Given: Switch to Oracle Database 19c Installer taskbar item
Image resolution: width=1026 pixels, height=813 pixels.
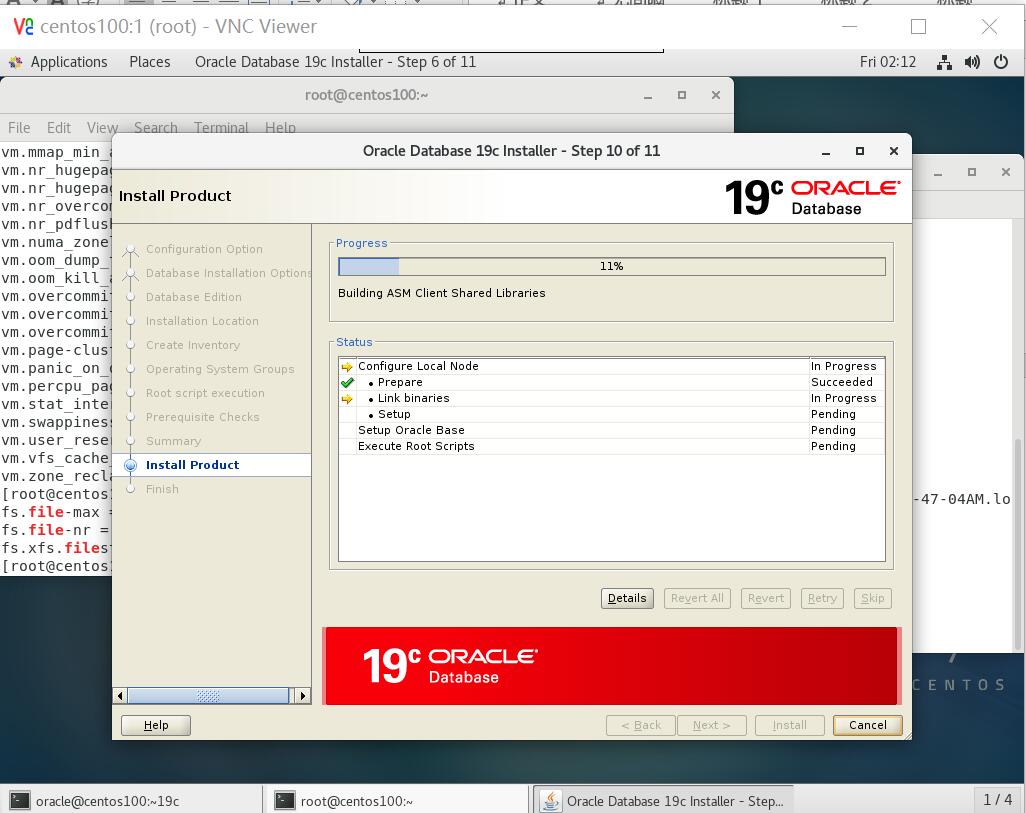Looking at the screenshot, I should pos(663,801).
